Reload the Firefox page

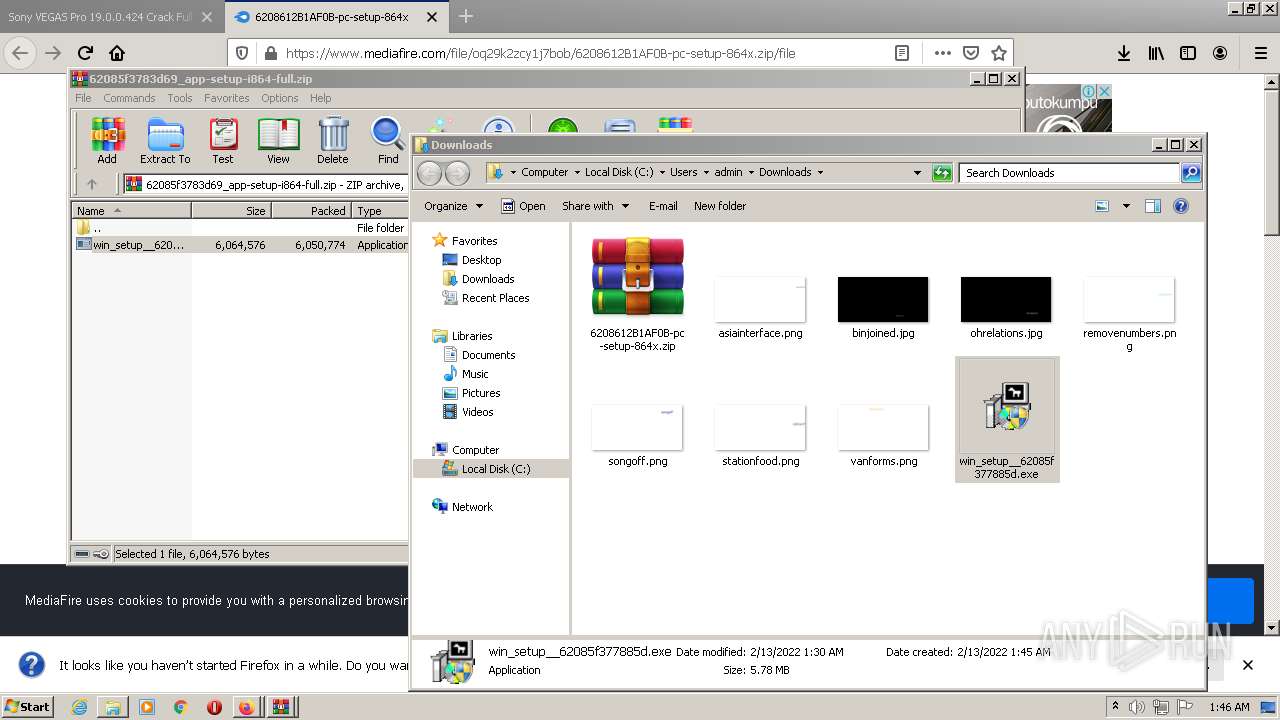click(x=85, y=53)
